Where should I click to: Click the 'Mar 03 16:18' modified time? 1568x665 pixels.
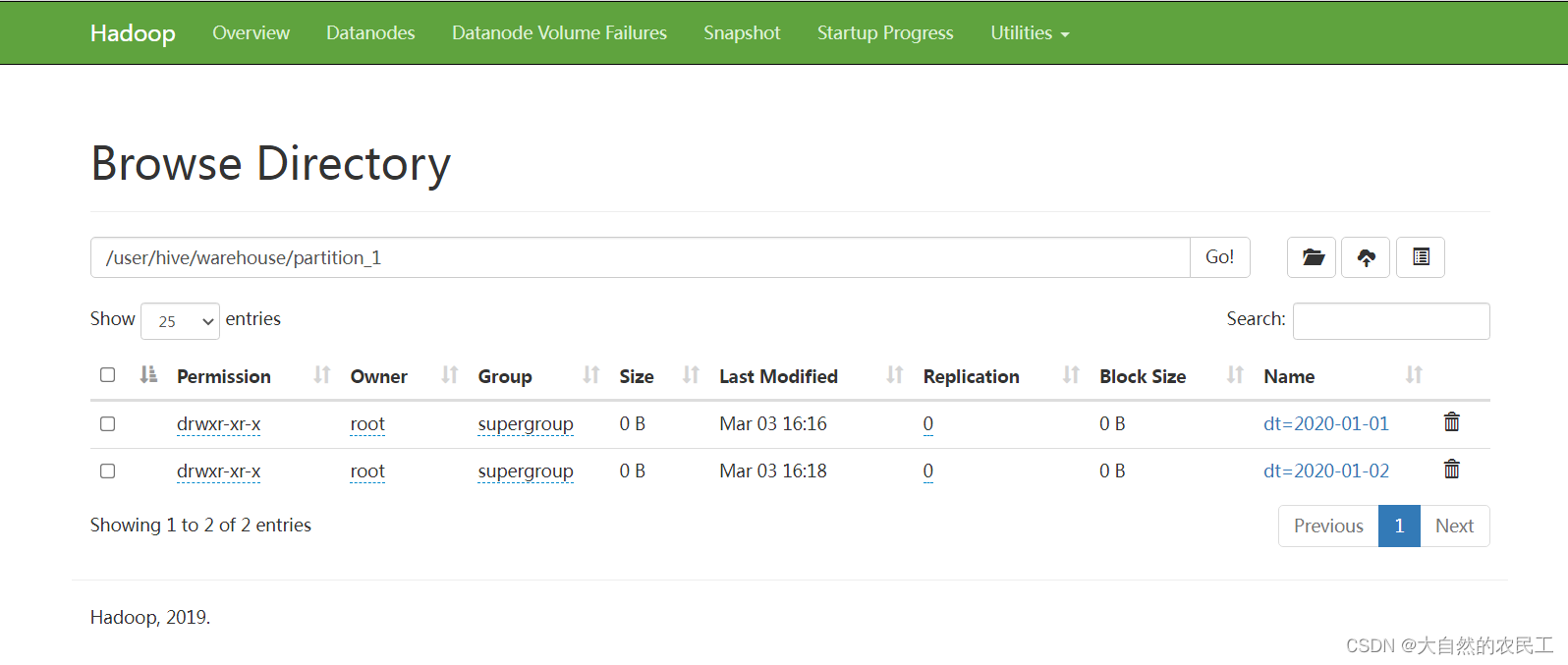[773, 471]
